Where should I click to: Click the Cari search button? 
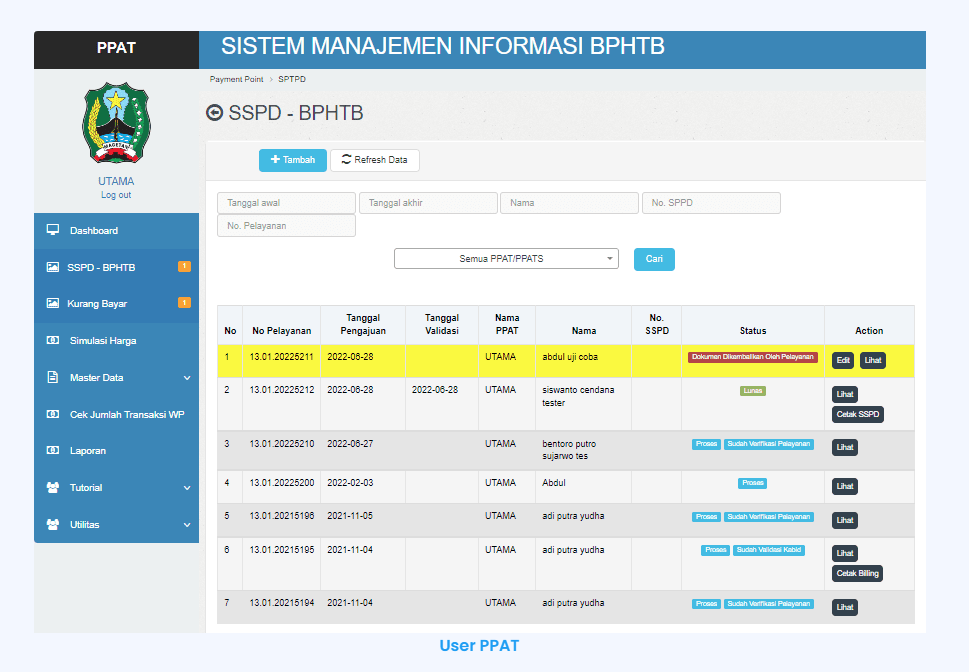(x=654, y=259)
